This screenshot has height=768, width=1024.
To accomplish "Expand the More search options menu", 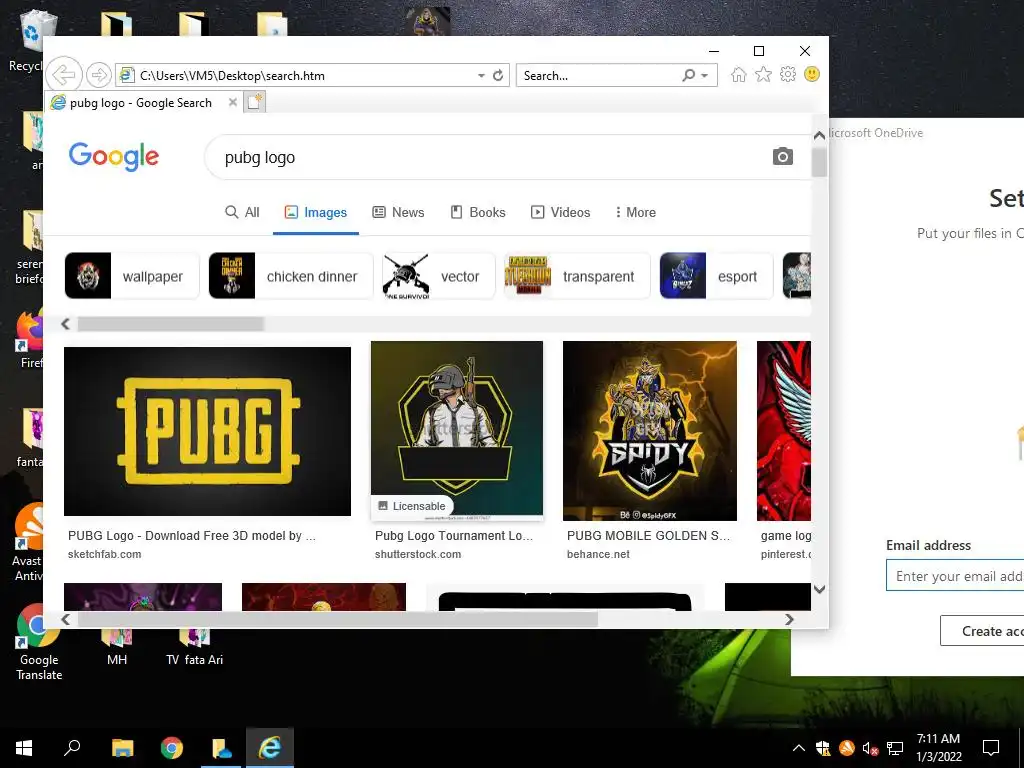I will 635,212.
